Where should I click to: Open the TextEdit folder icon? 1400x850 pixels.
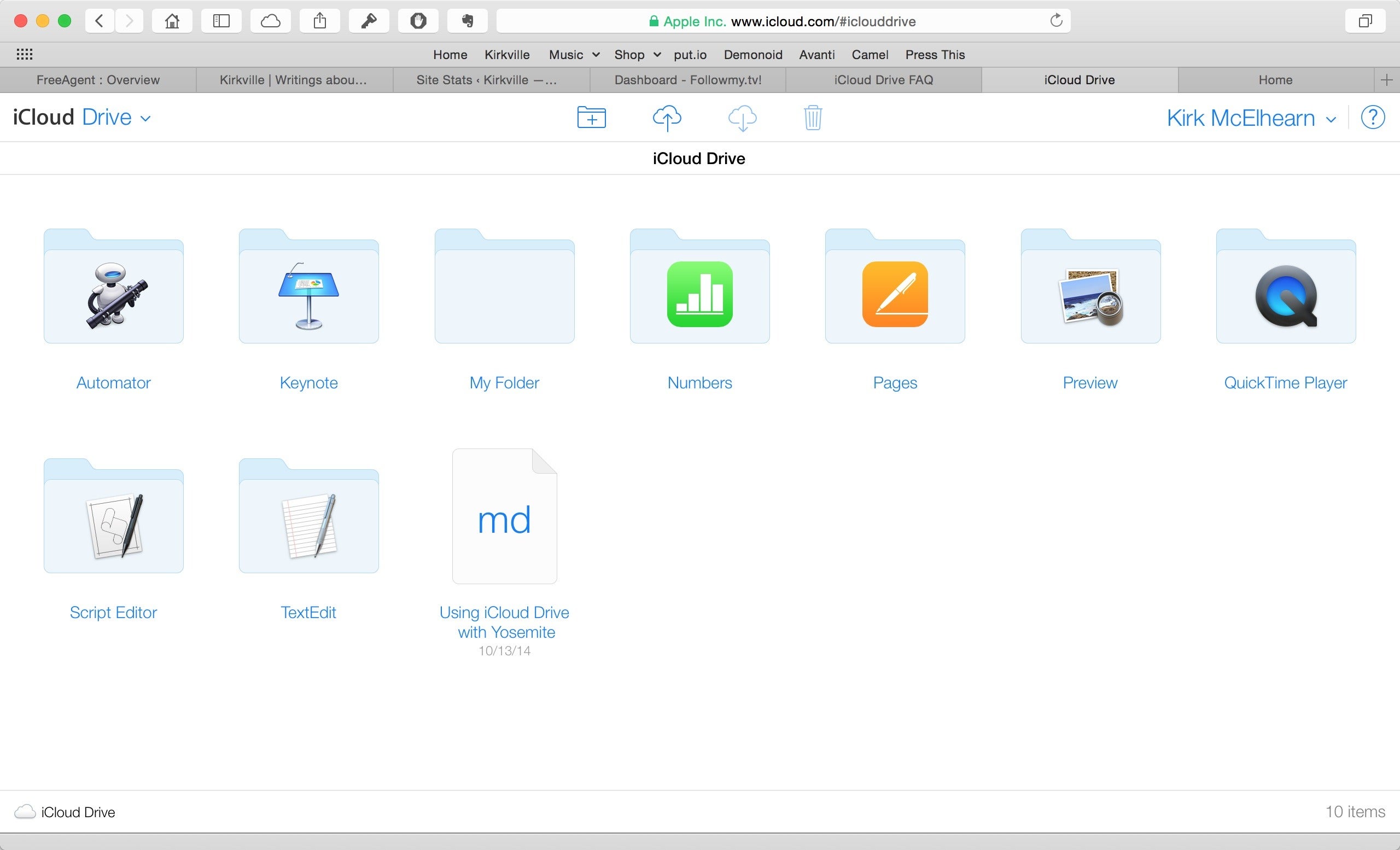[309, 515]
